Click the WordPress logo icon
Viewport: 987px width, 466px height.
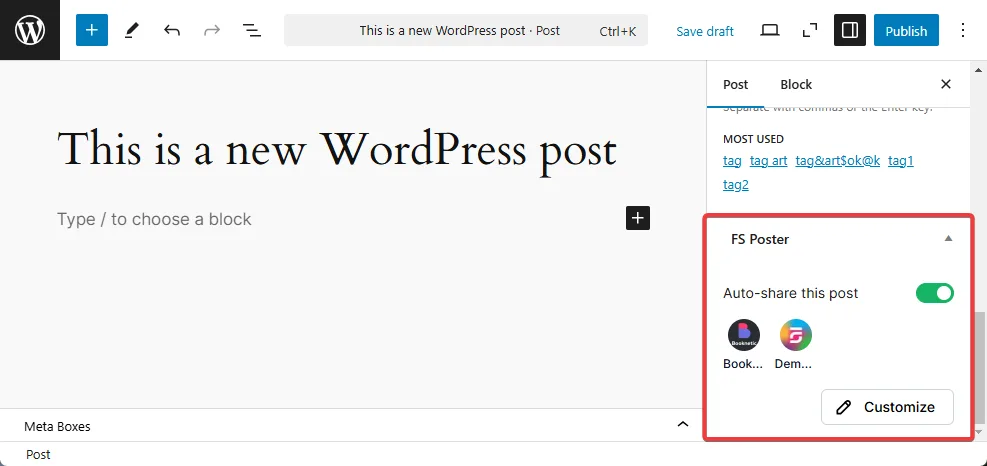point(30,30)
